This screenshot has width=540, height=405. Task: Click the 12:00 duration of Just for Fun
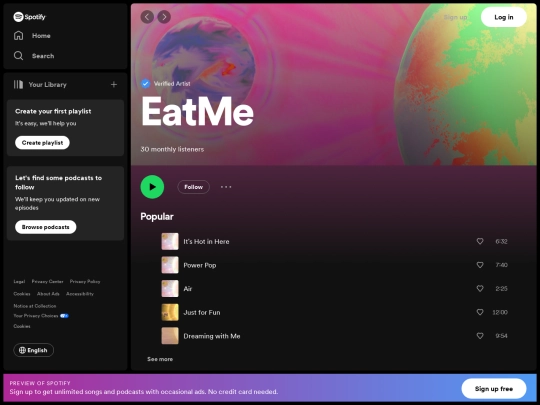500,312
